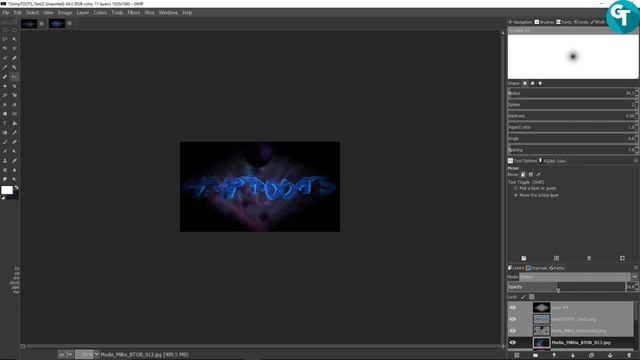Raise the layer one step up
This screenshot has width=640, height=360.
coord(554,356)
